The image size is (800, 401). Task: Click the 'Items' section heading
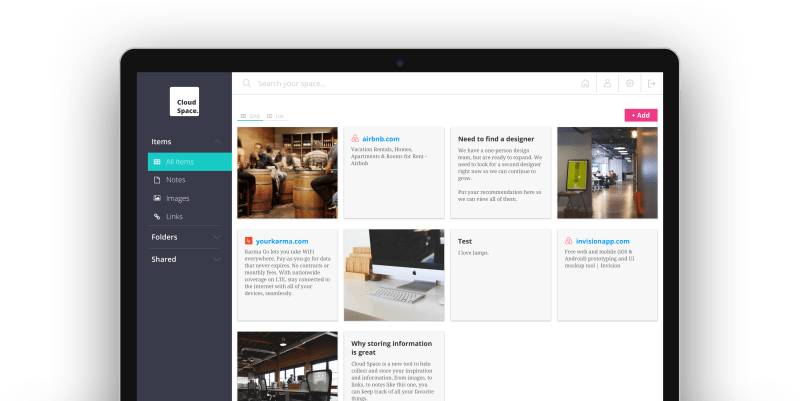(x=161, y=142)
